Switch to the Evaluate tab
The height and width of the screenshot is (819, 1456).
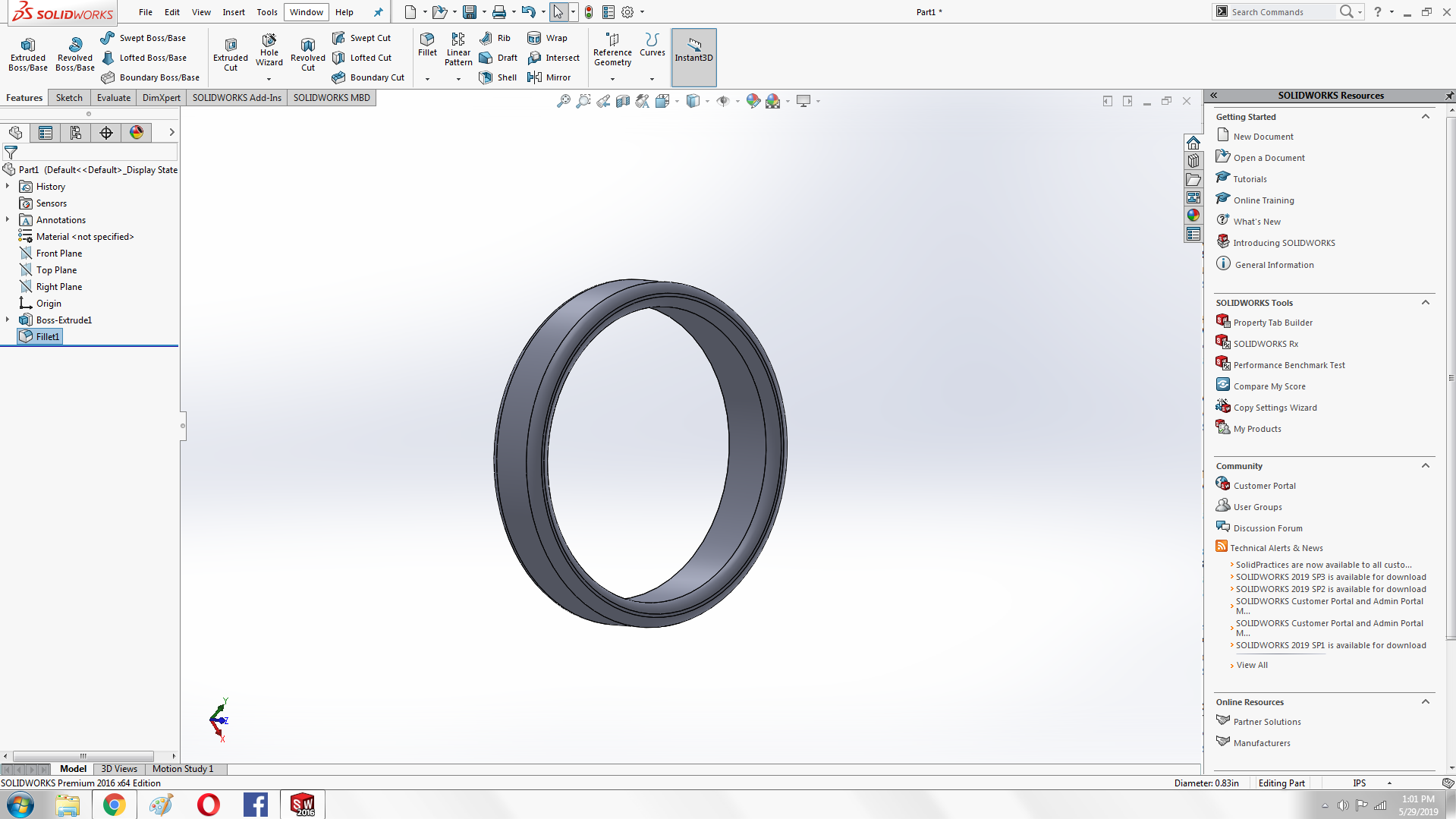(114, 98)
